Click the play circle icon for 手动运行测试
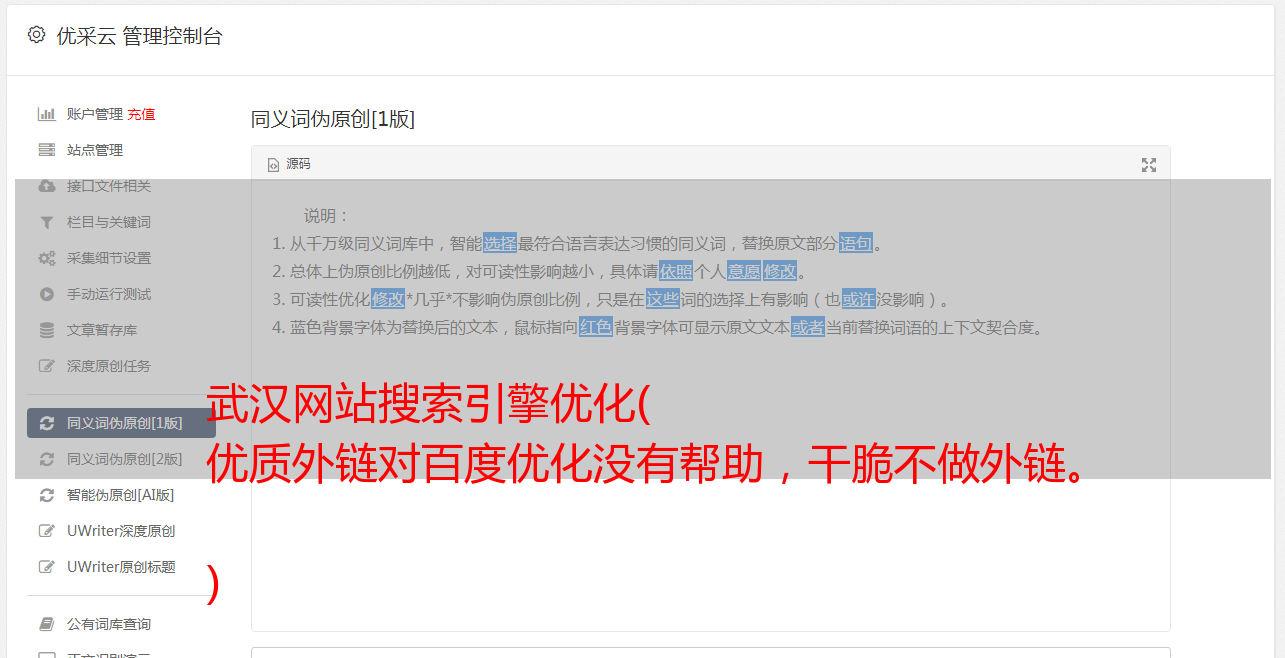Screen dimensions: 1285x658 [46, 294]
